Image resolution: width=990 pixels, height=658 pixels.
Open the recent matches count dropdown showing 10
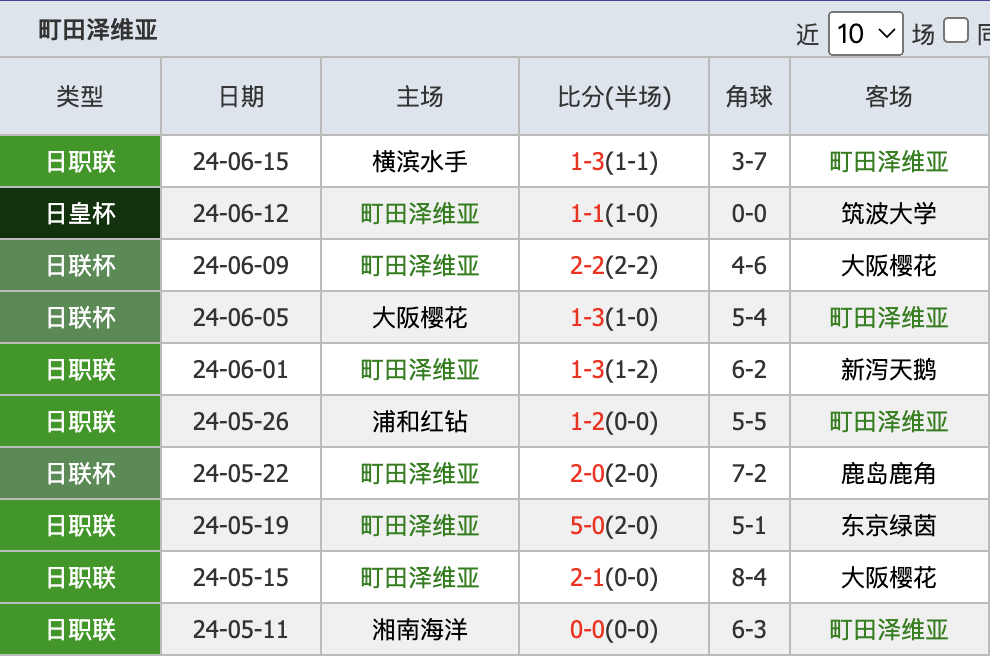[x=865, y=33]
